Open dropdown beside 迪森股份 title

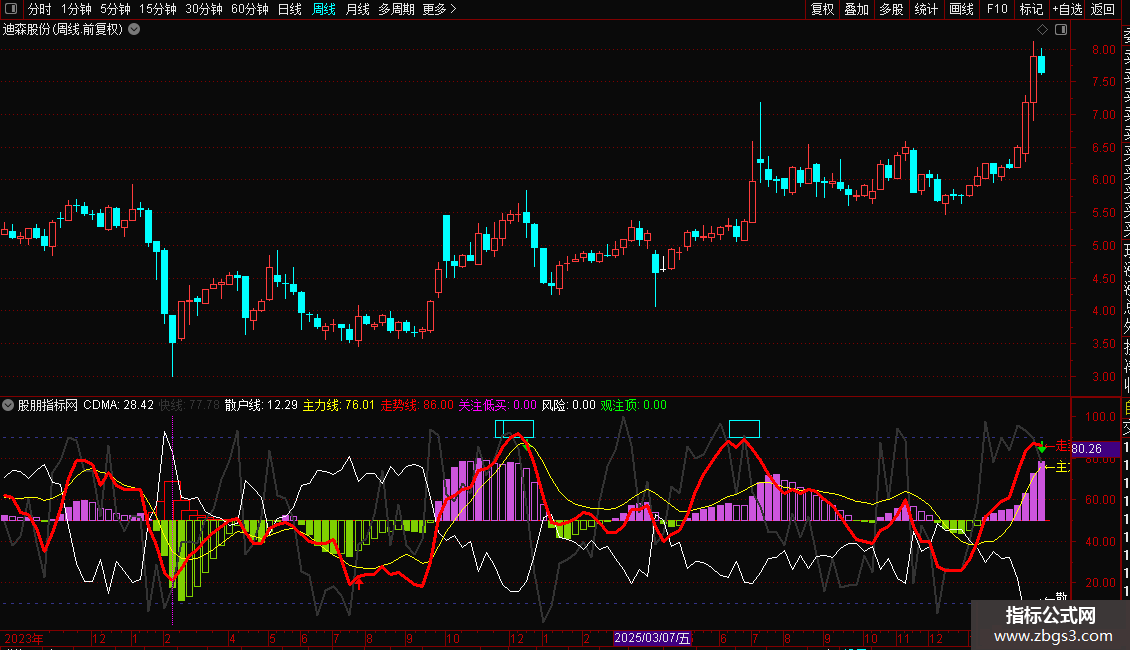[x=134, y=29]
